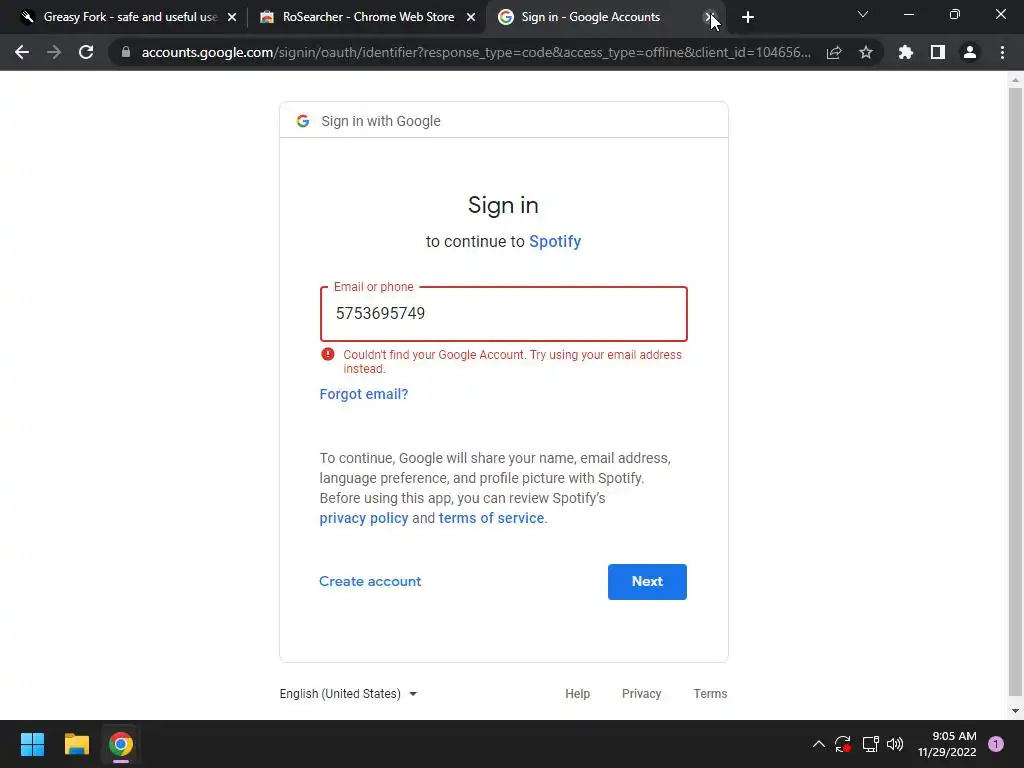The image size is (1024, 768).
Task: Open the notification center badge
Action: pyautogui.click(x=996, y=744)
